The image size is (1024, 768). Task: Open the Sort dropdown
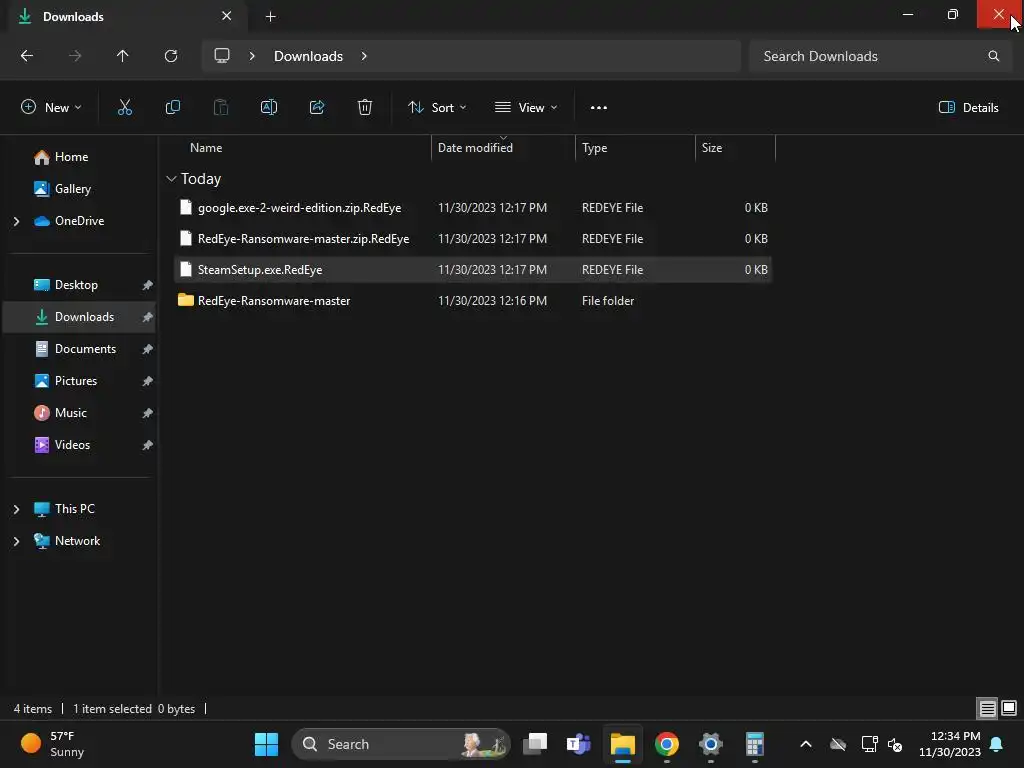[x=437, y=108]
